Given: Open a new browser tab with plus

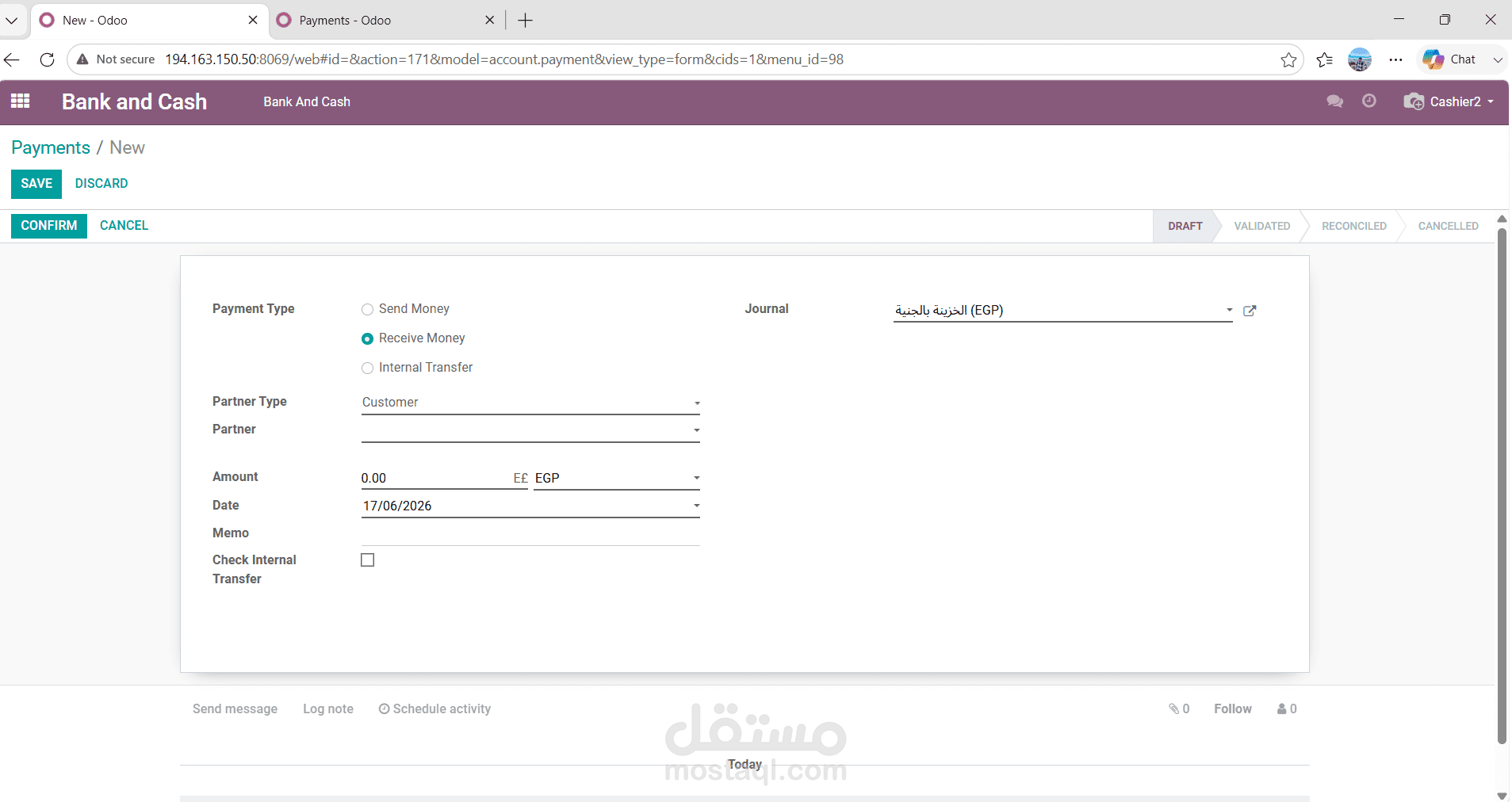Looking at the screenshot, I should [x=525, y=21].
